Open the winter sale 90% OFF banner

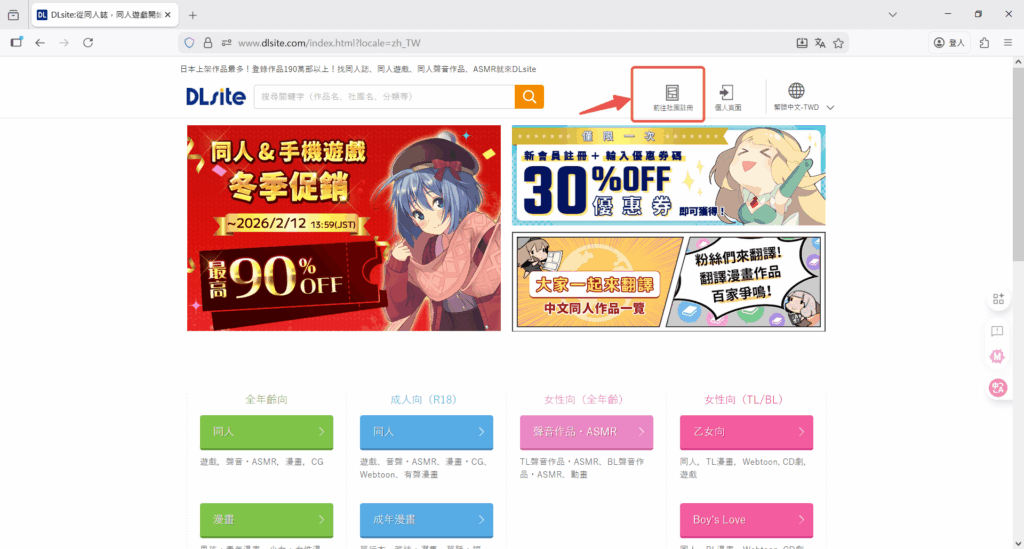click(x=343, y=228)
